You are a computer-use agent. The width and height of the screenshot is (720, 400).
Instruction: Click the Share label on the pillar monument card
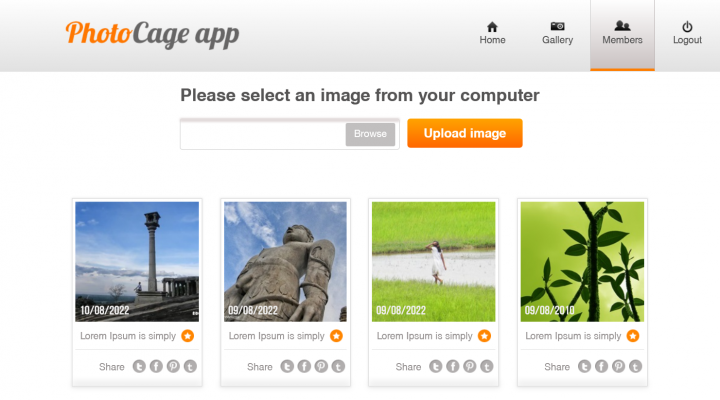click(x=112, y=367)
